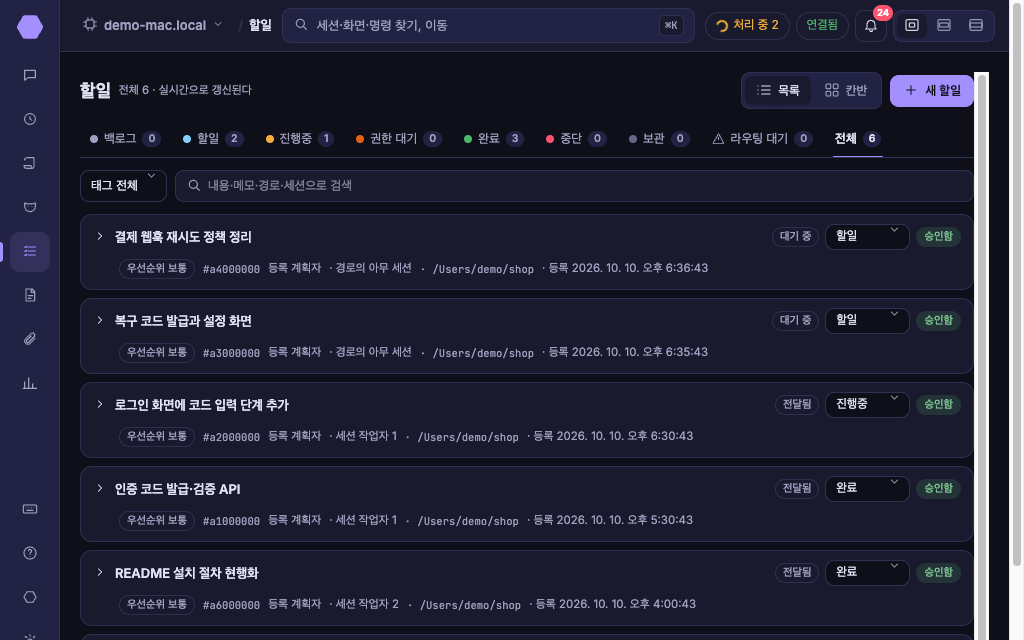Click 대기 중 badge on 결제 웹훅 task
1024x640 pixels.
point(795,236)
